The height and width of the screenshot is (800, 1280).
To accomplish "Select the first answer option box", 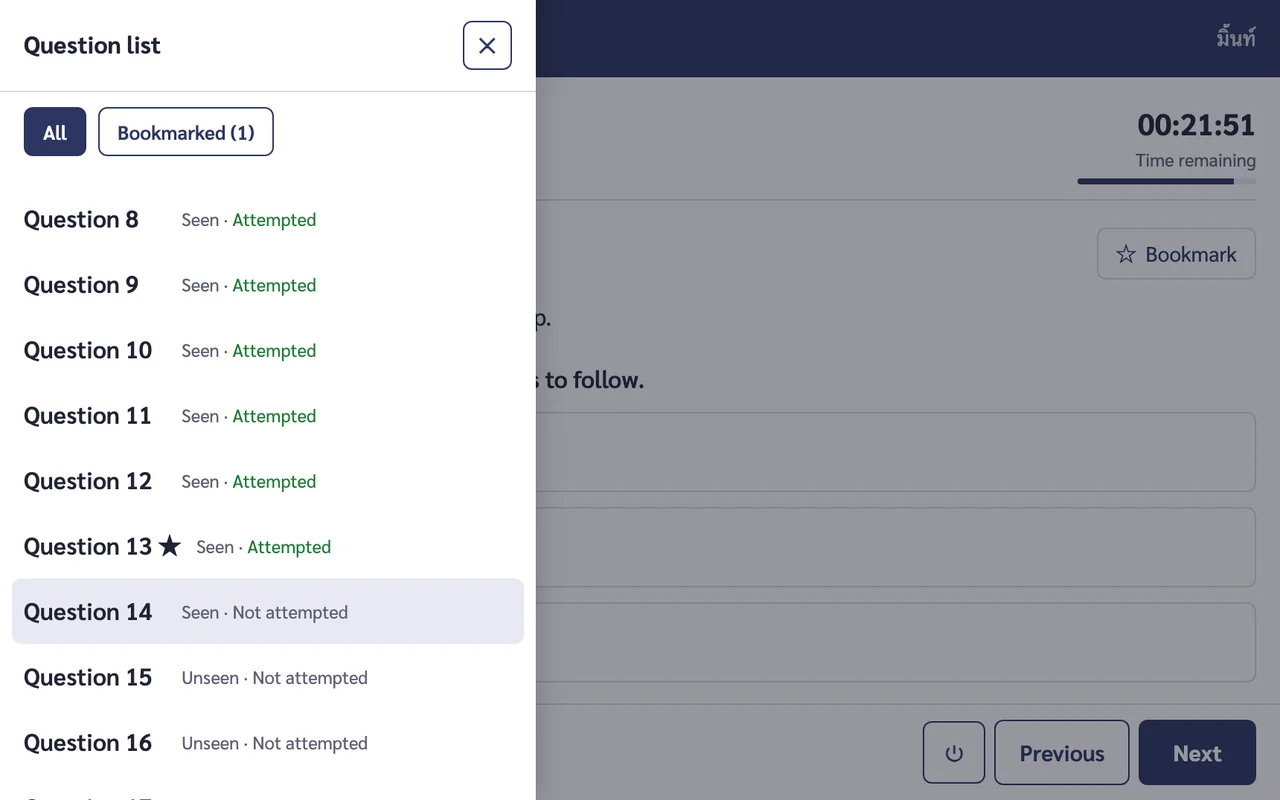I will (x=896, y=452).
